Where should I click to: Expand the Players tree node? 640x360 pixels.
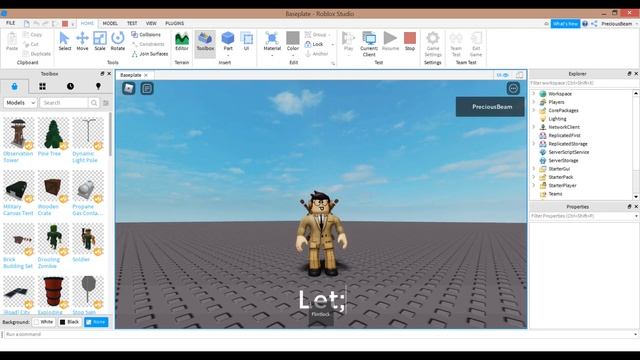pos(534,102)
